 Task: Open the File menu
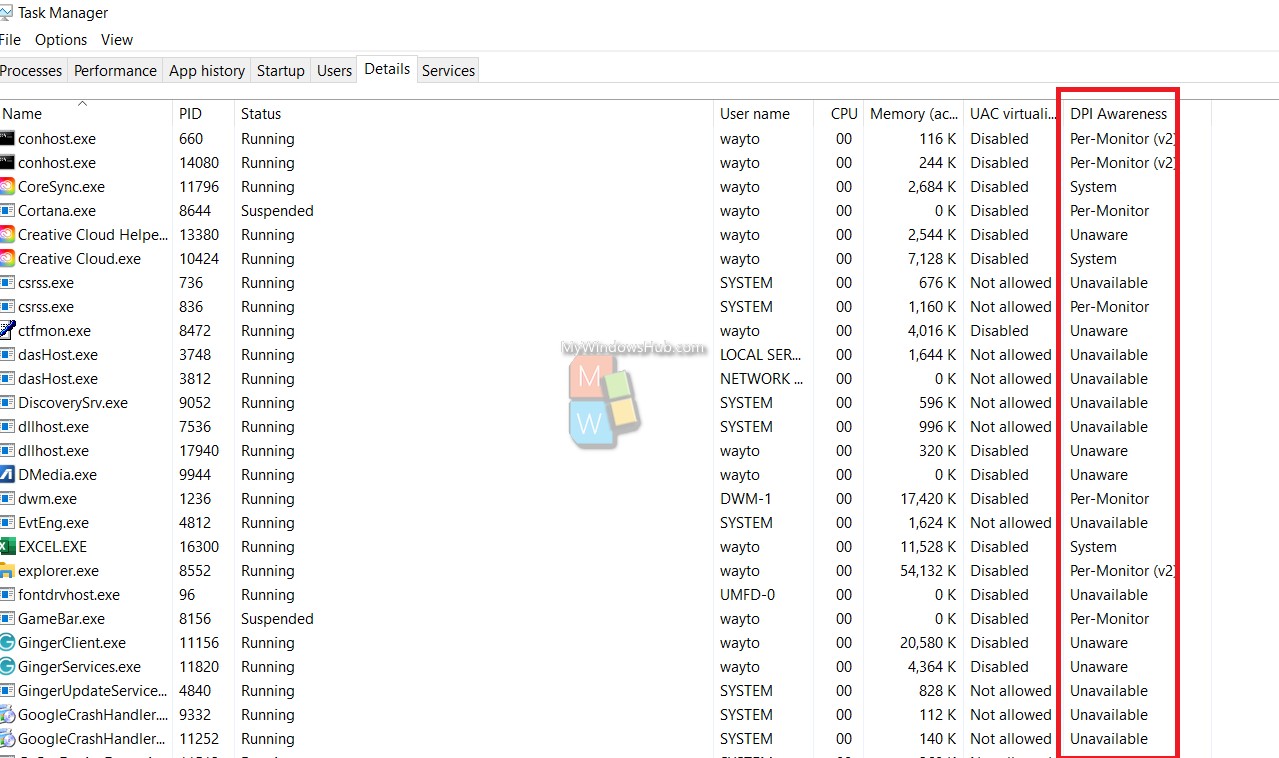[10, 40]
